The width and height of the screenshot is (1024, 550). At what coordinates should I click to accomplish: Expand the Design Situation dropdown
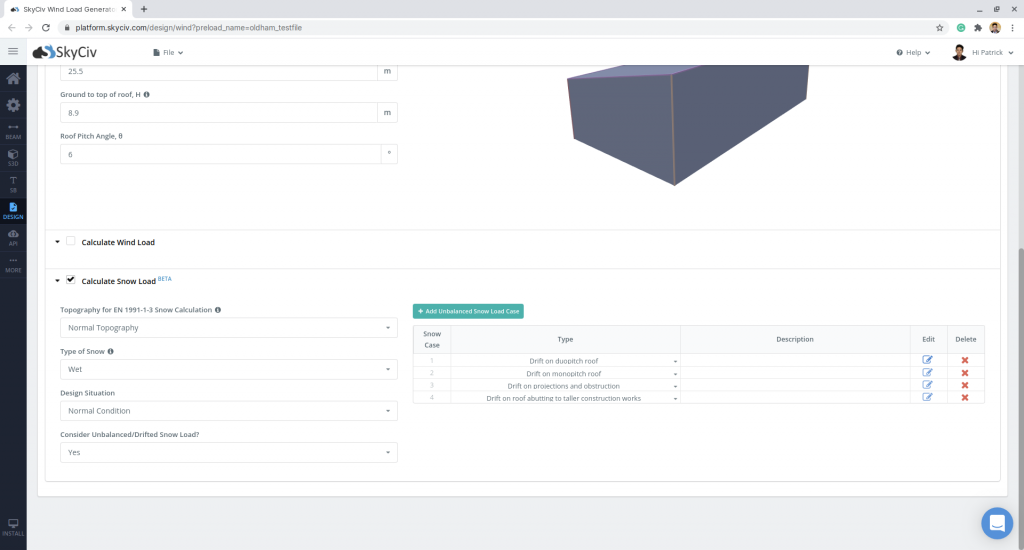(229, 411)
